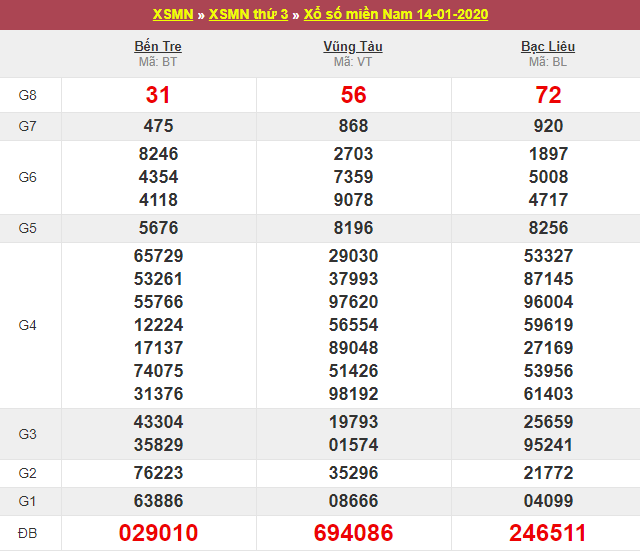Click G4 value 56554

point(353,325)
